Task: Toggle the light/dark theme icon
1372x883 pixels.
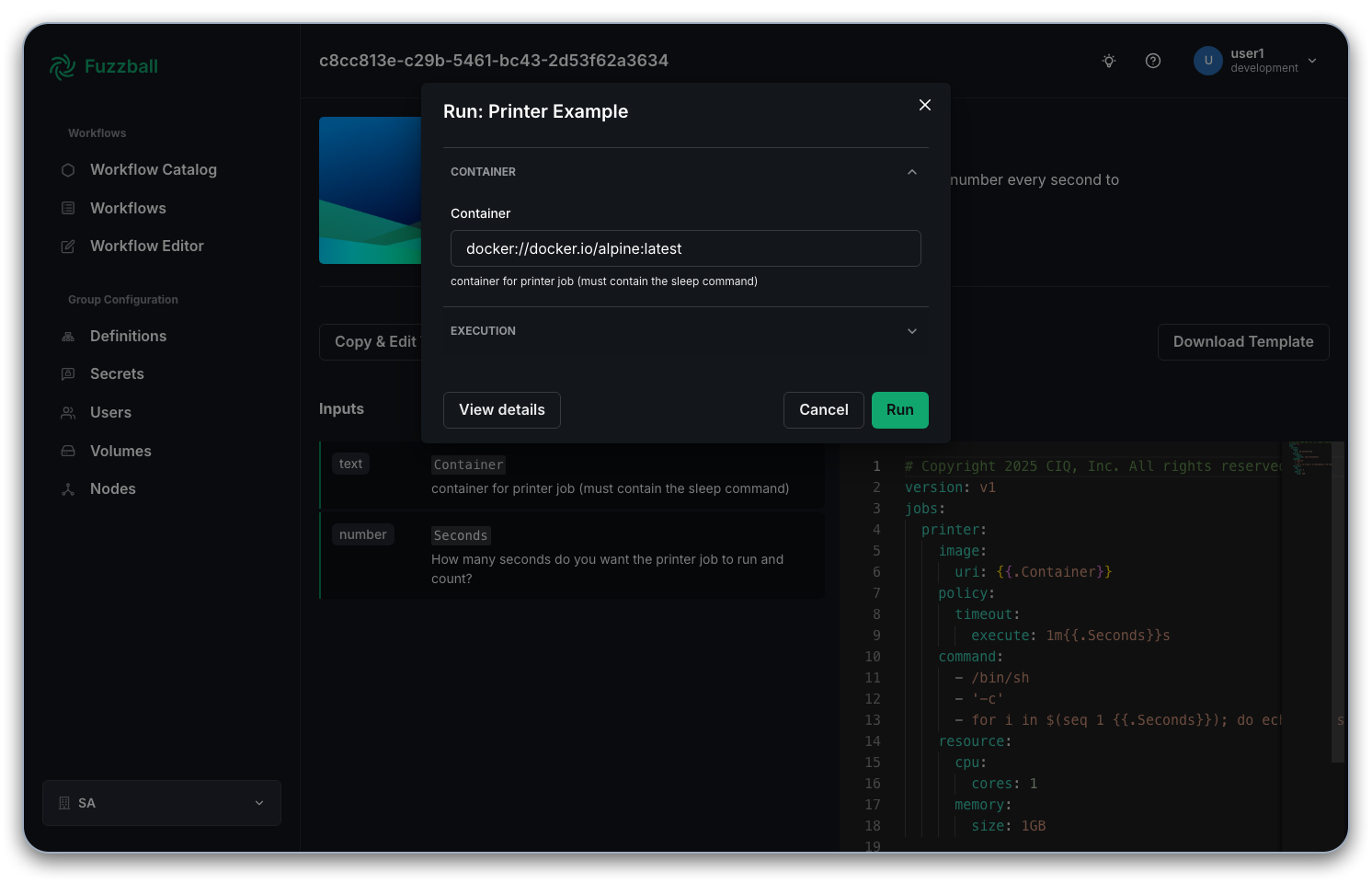Action: click(x=1109, y=61)
